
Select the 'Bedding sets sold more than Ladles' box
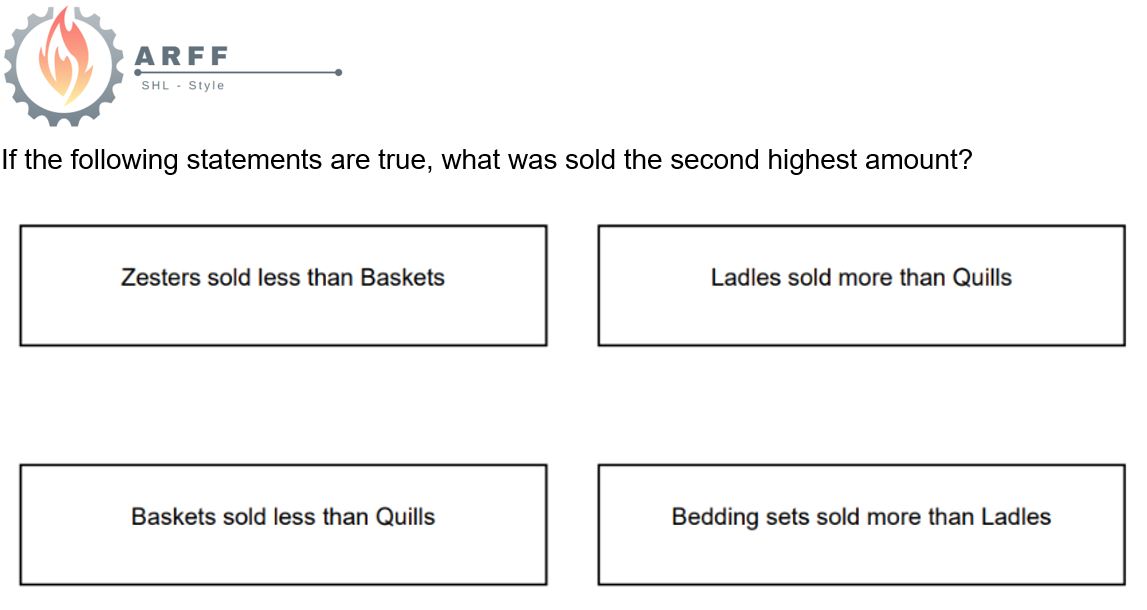[x=861, y=524]
